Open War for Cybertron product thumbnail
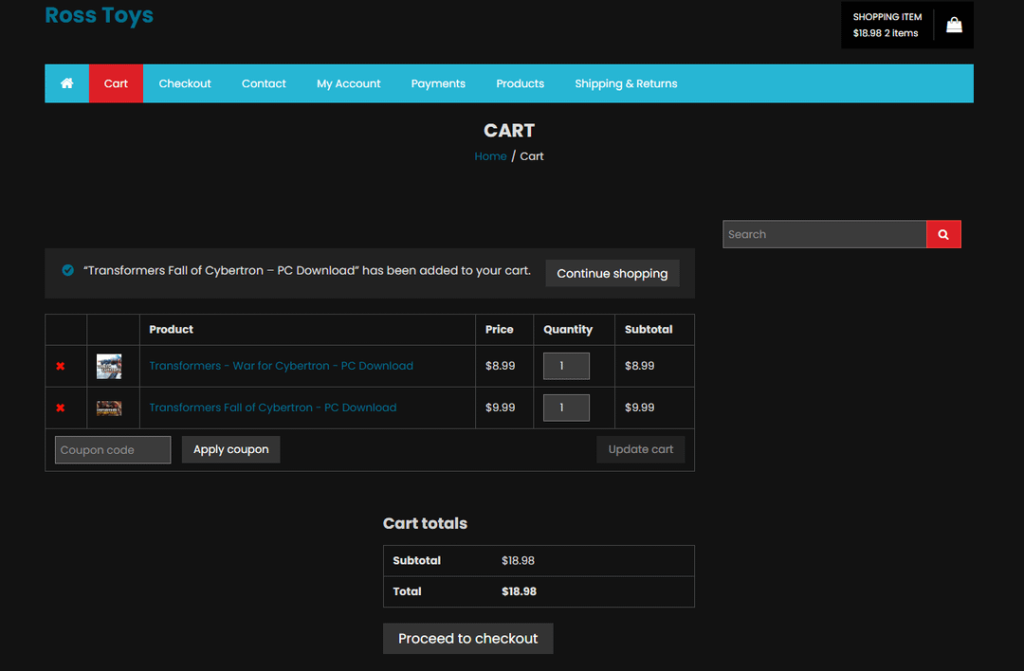 [x=109, y=366]
